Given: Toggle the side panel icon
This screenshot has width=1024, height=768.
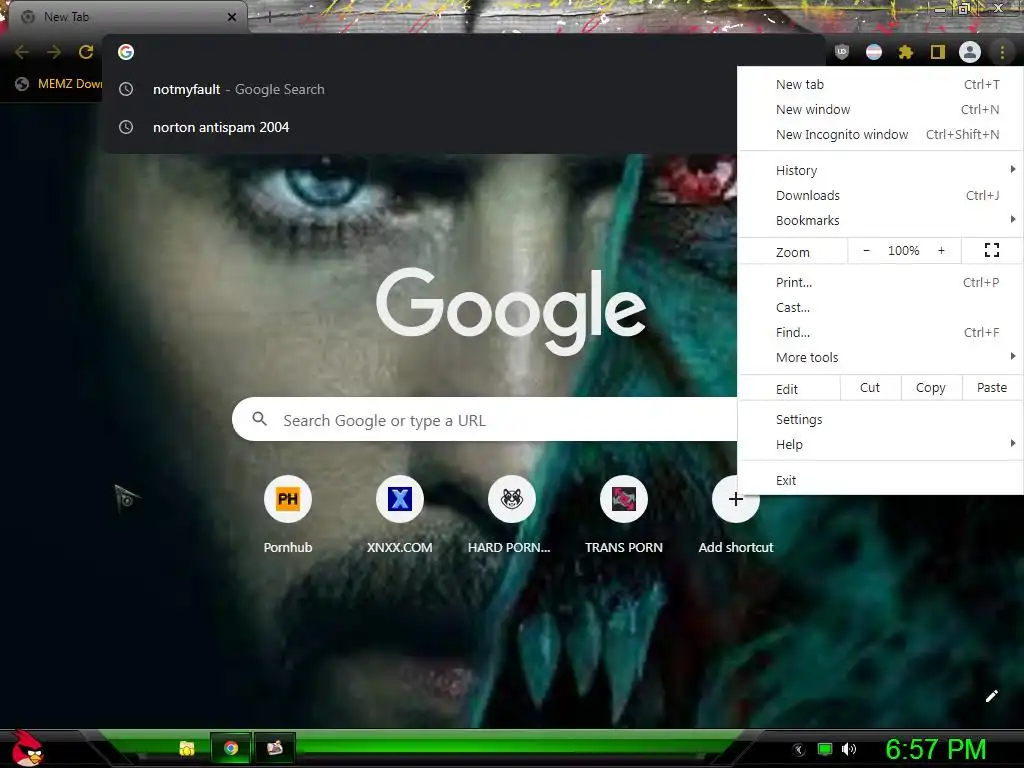Looking at the screenshot, I should (x=938, y=52).
